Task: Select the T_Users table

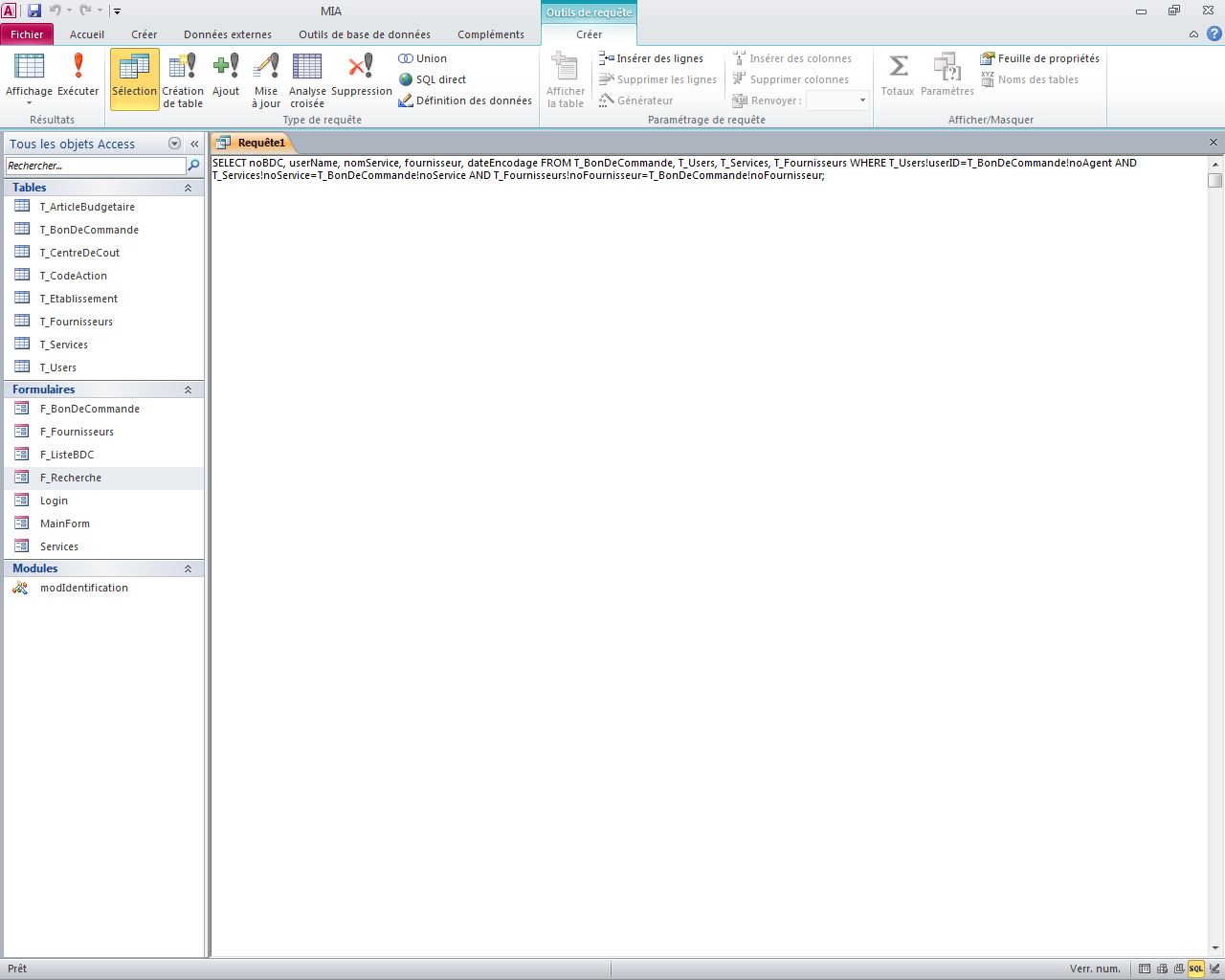Action: click(x=103, y=367)
